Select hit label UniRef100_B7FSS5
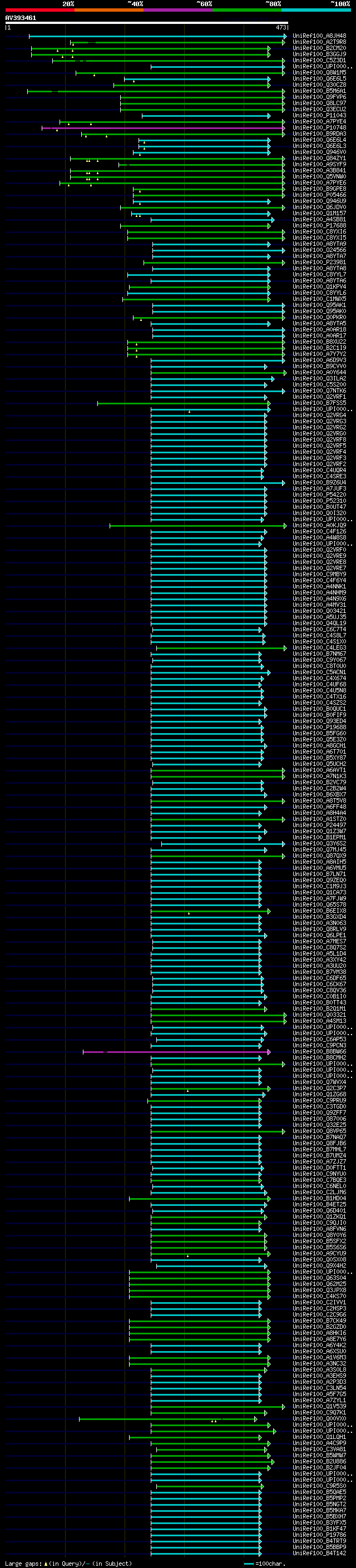 click(319, 403)
